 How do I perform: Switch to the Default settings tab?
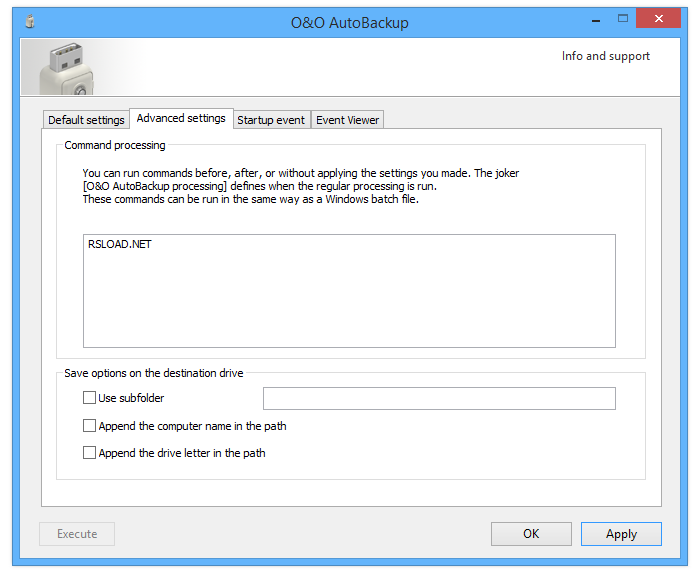pyautogui.click(x=86, y=120)
